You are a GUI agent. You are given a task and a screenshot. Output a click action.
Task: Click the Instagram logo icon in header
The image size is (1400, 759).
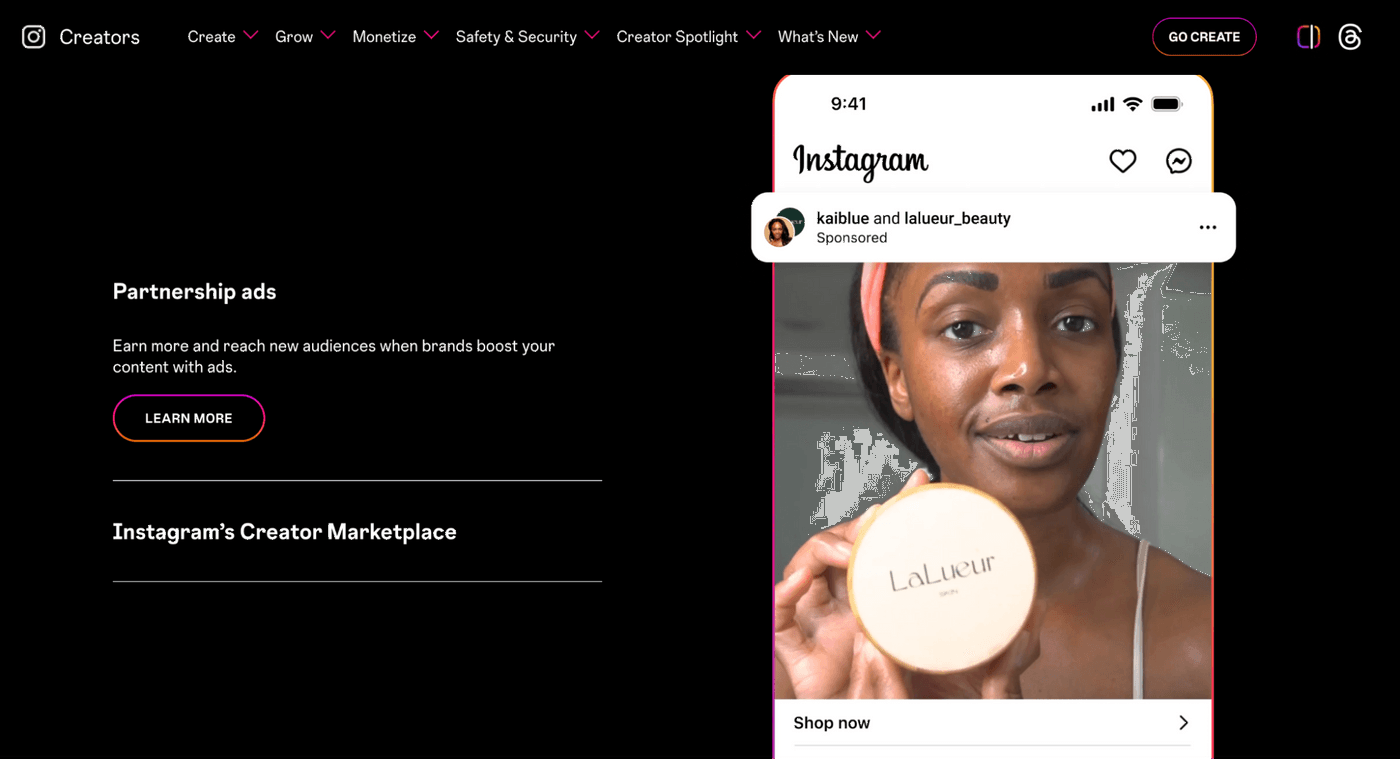coord(34,37)
